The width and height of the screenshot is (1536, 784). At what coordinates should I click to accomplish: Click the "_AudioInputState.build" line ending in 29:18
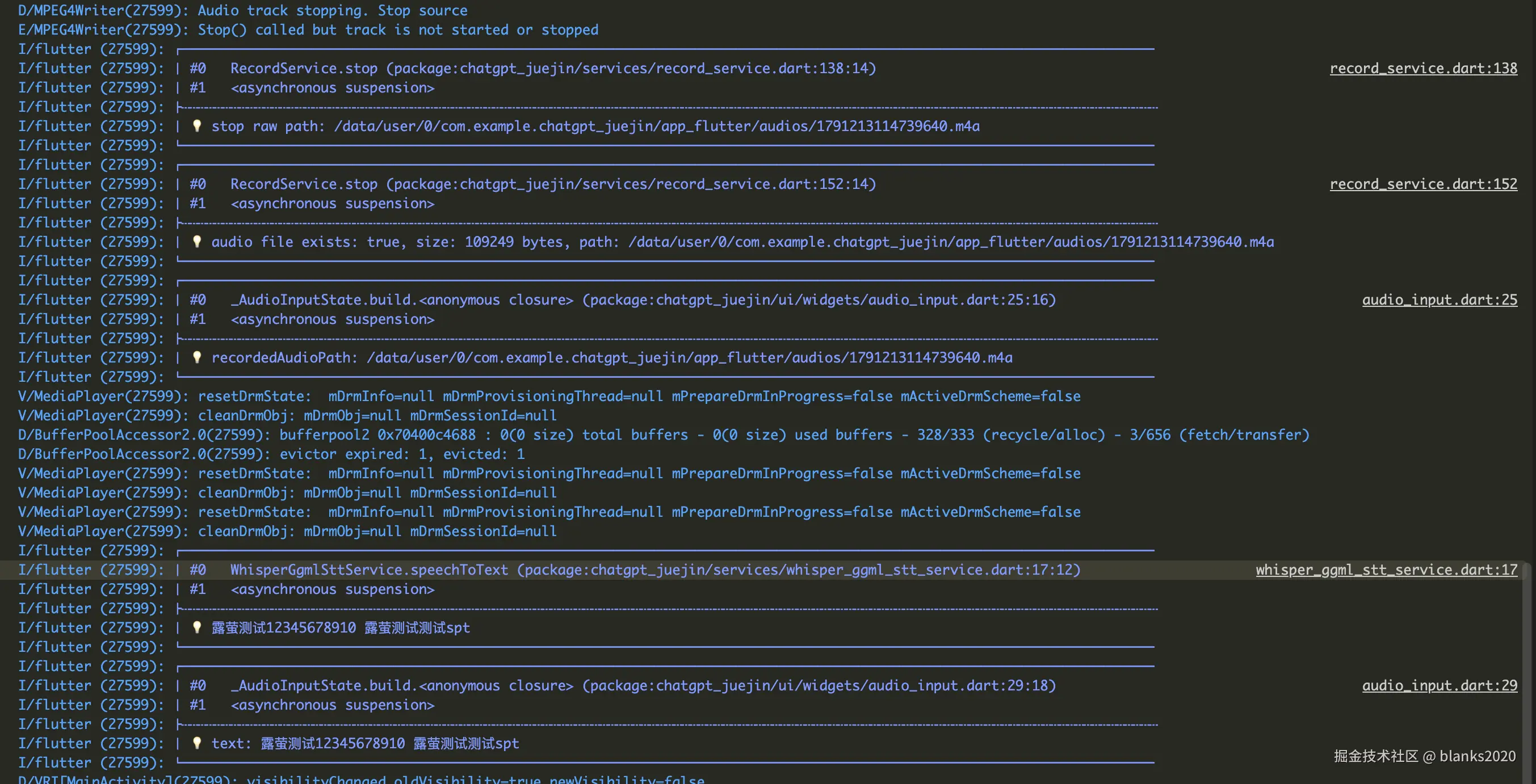point(537,686)
